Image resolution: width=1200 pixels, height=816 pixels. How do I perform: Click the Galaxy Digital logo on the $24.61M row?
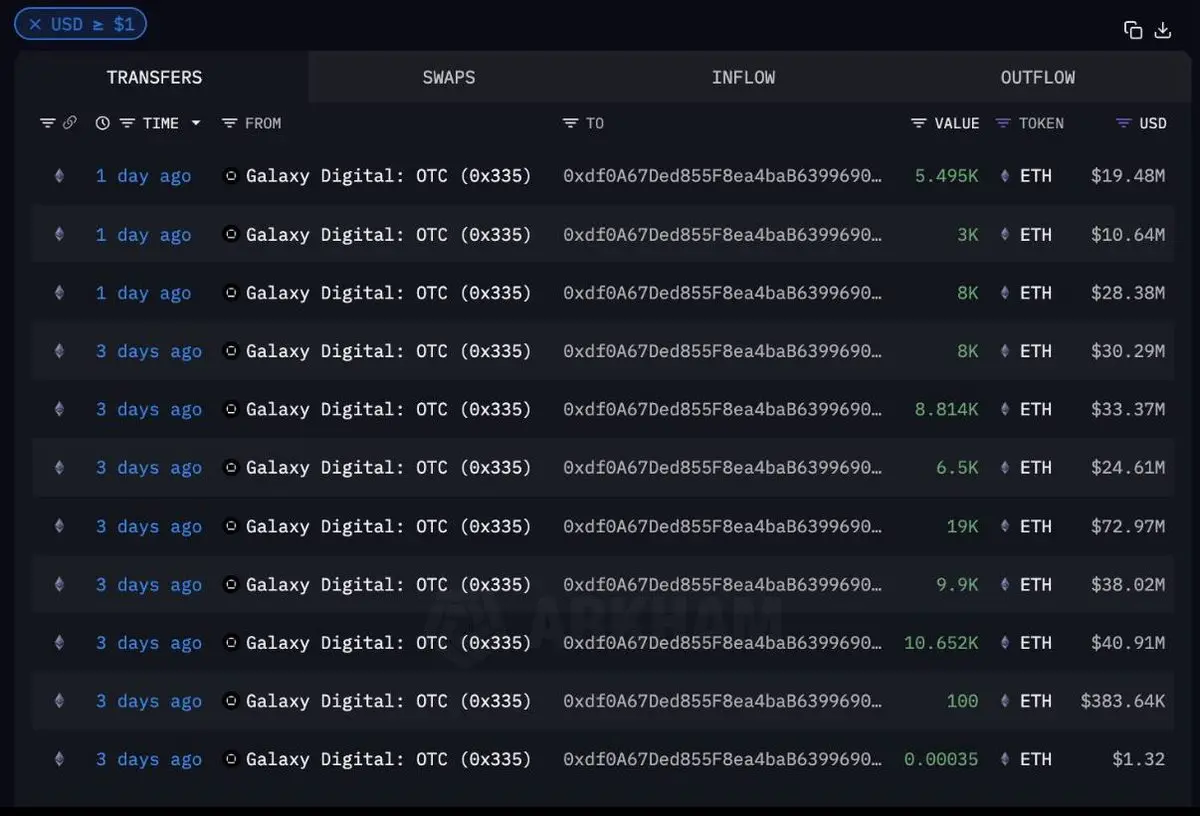click(x=231, y=467)
